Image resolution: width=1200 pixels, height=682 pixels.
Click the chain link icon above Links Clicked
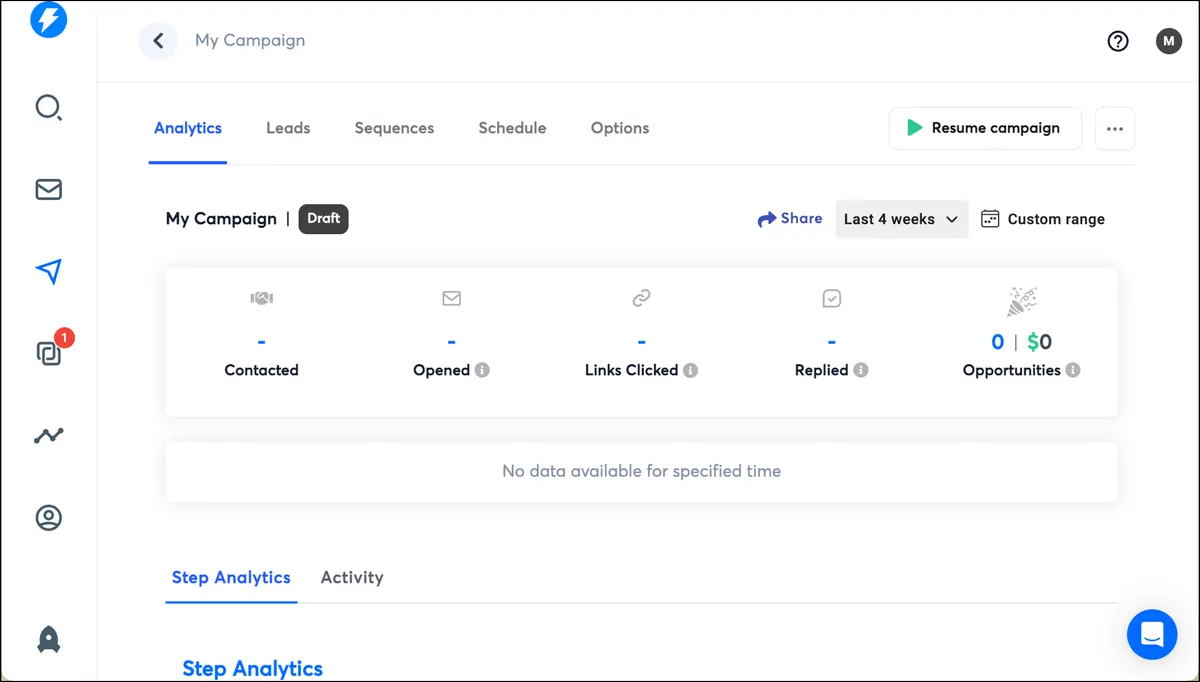point(641,298)
